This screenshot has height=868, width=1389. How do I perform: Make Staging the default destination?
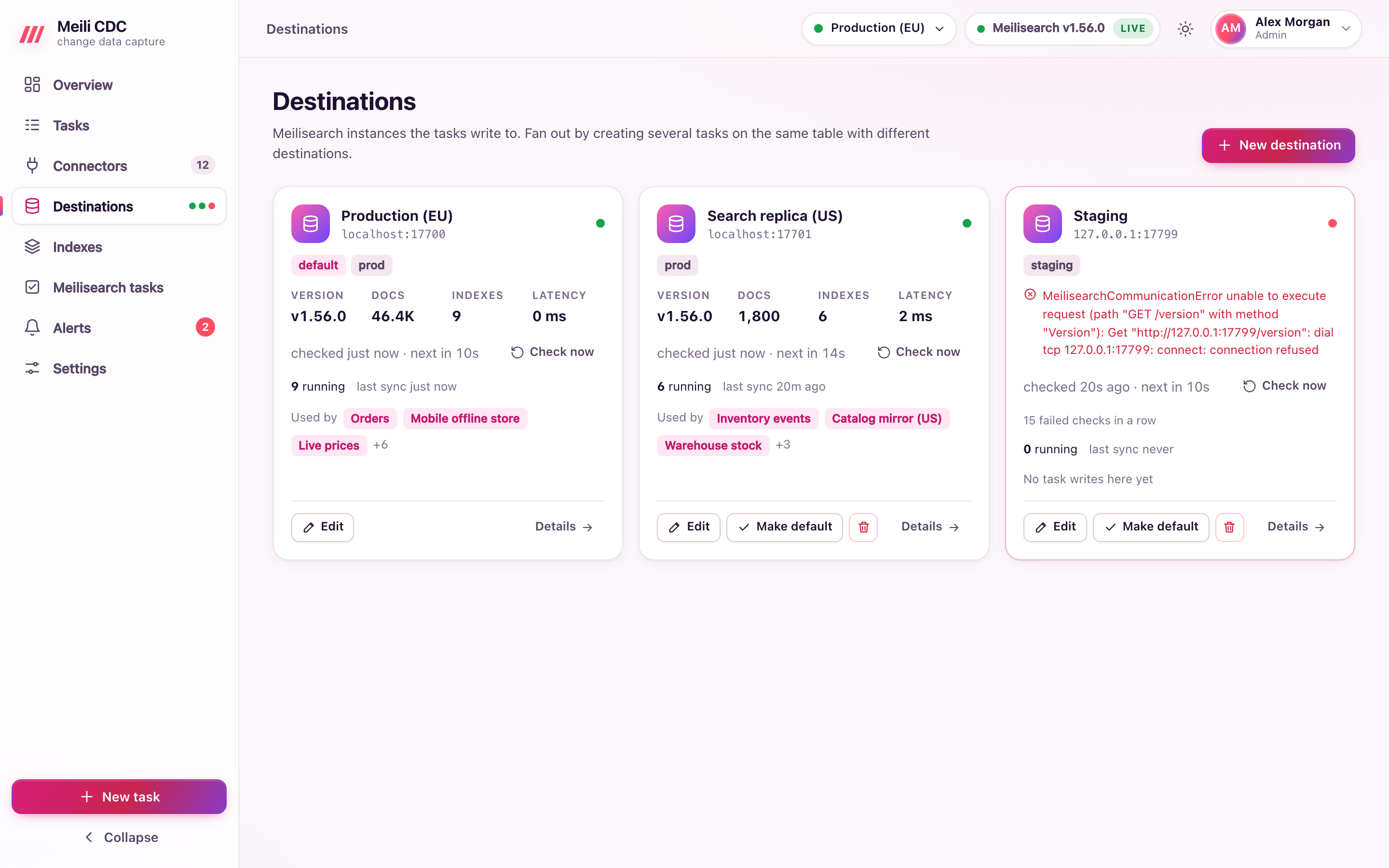click(1151, 527)
